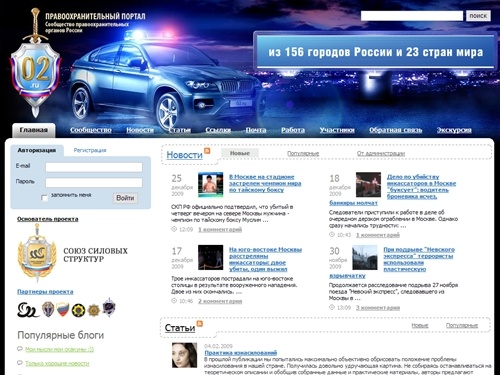Open '3 комментария' link beside 13:09
Viewport: 500px width, 375px height.
378,308
